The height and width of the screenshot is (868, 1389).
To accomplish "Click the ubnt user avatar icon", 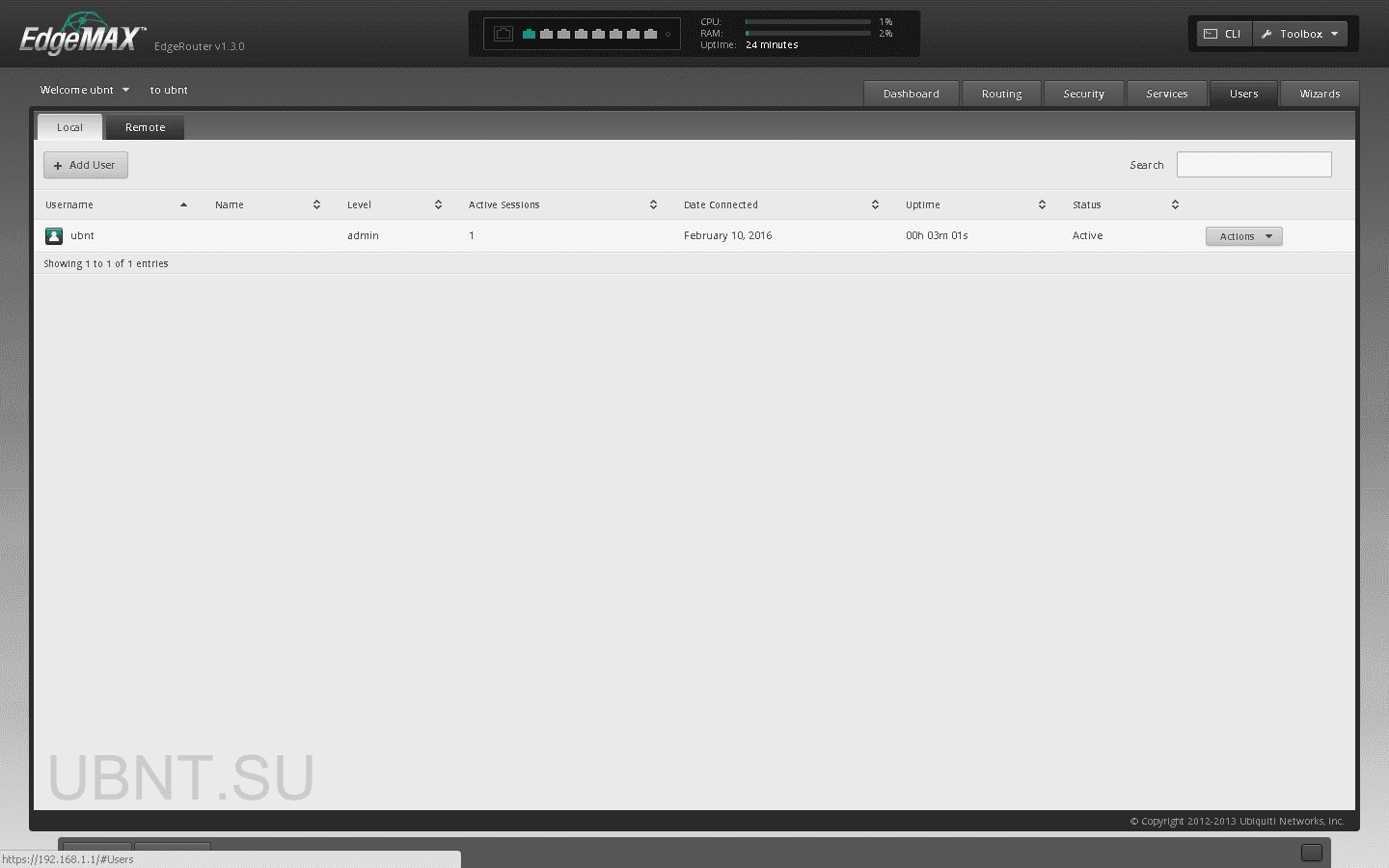I will 53,235.
